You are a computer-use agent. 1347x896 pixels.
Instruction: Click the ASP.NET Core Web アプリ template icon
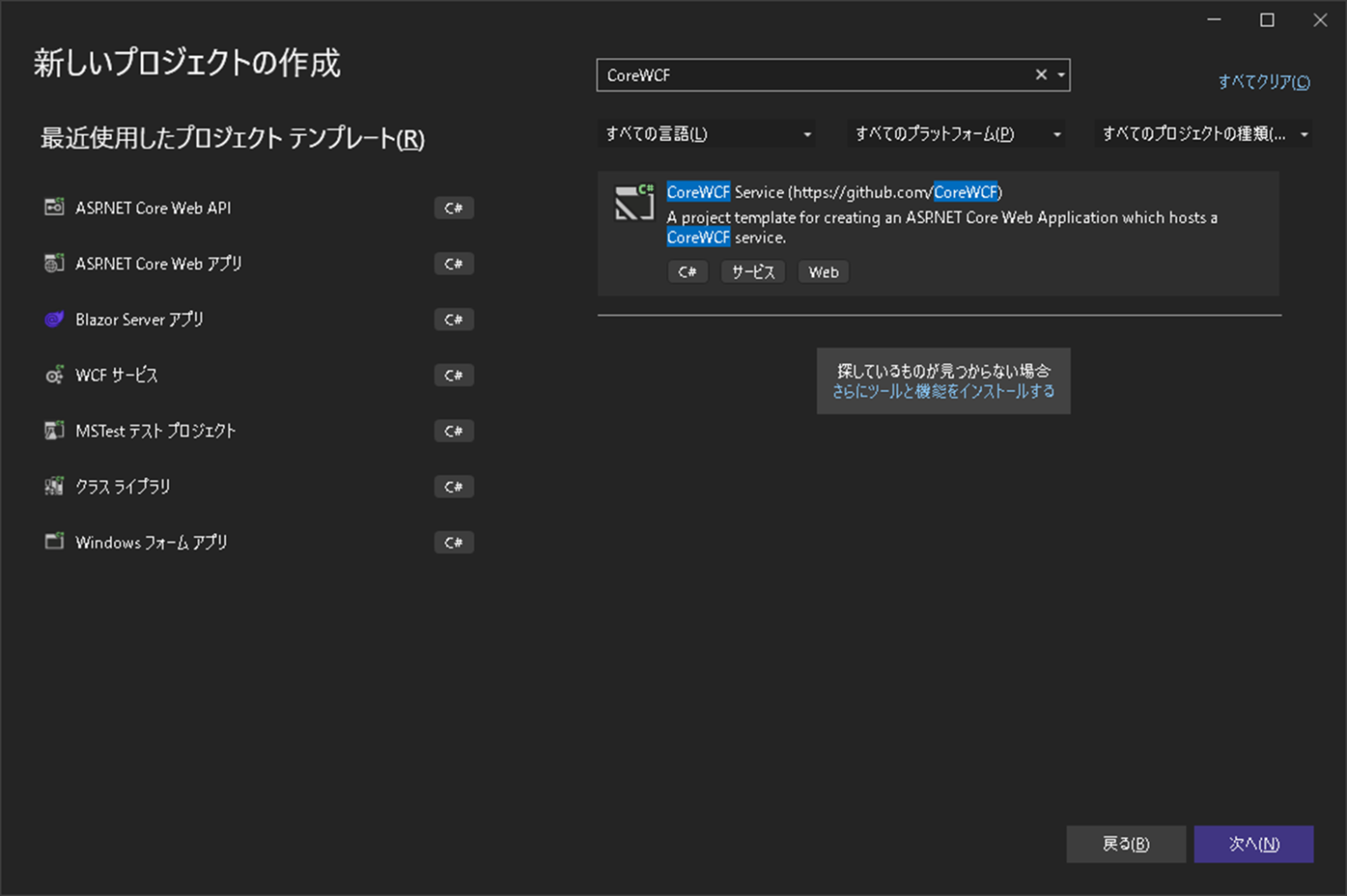point(53,263)
